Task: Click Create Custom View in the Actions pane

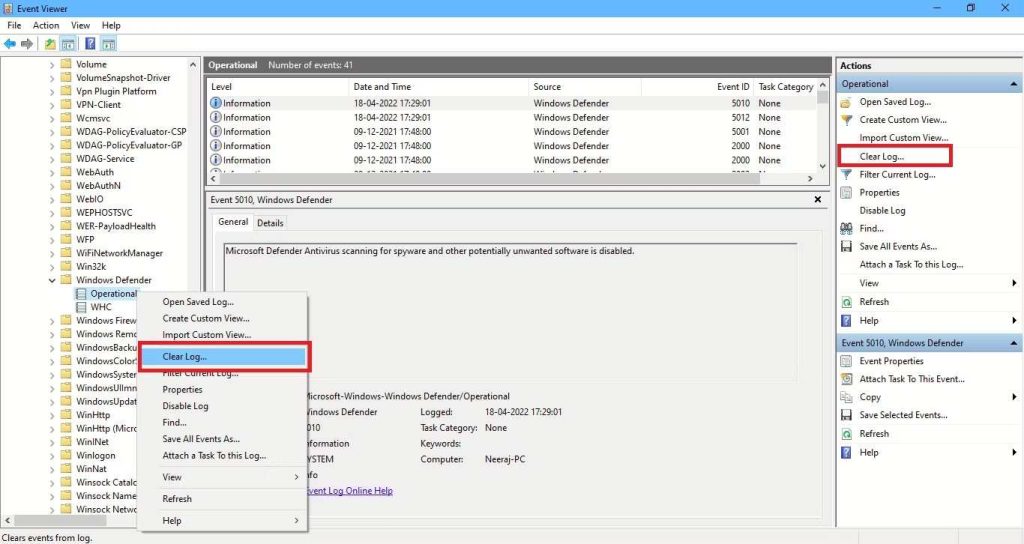Action: pyautogui.click(x=903, y=120)
